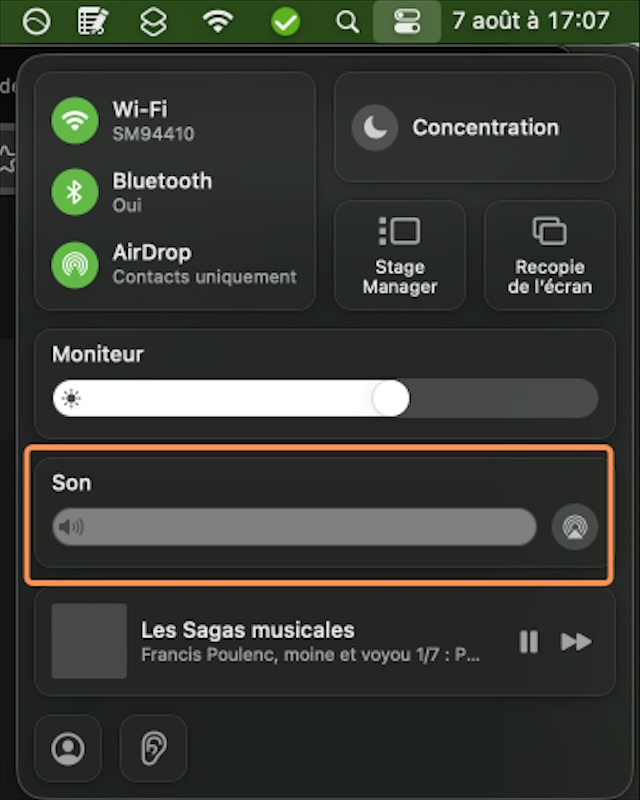The image size is (640, 800).
Task: Open the user account switcher icon
Action: coord(68,748)
